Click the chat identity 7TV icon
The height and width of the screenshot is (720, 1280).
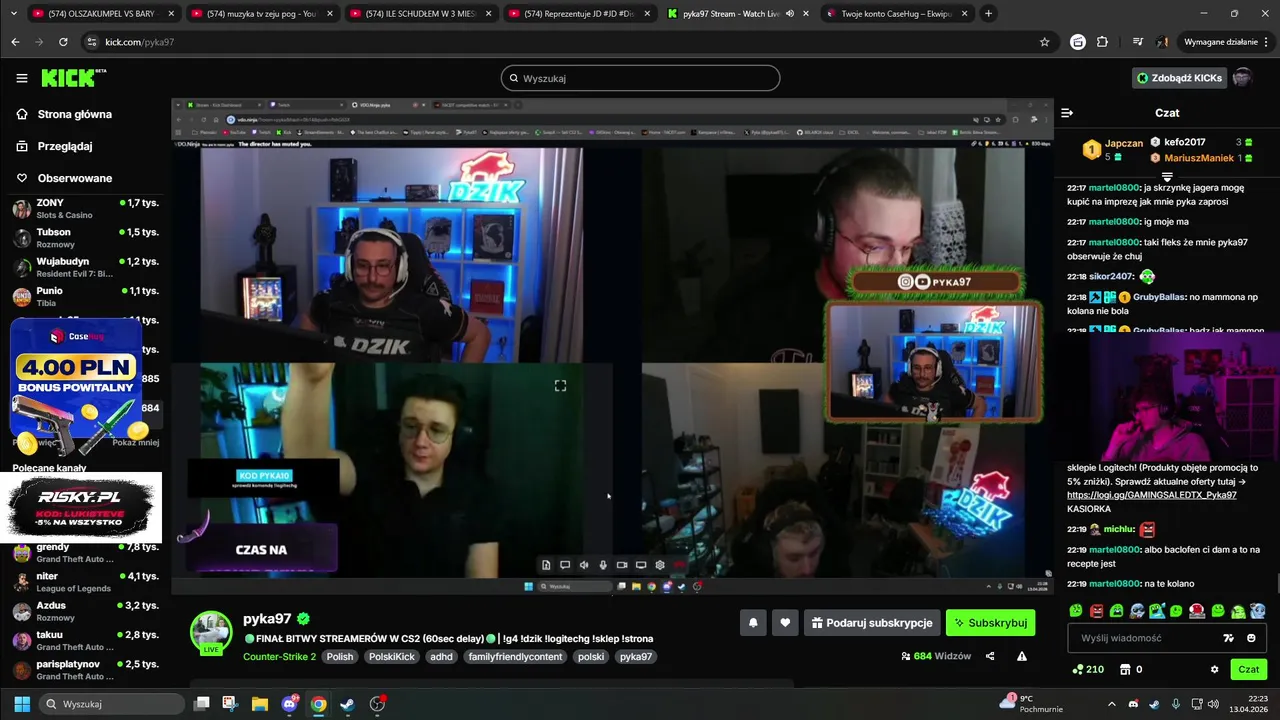point(1229,638)
